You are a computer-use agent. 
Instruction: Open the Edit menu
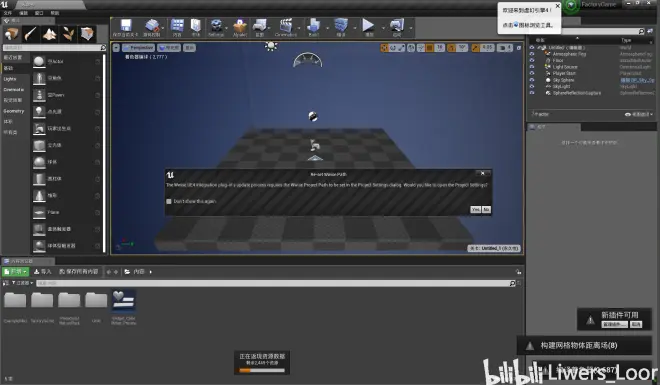[x=24, y=13]
